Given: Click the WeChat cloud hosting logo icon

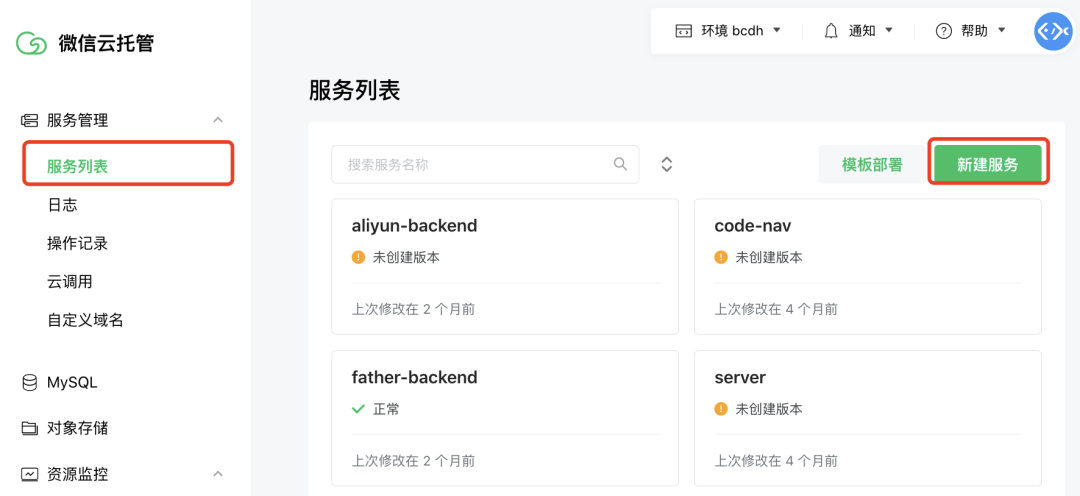Looking at the screenshot, I should (31, 43).
